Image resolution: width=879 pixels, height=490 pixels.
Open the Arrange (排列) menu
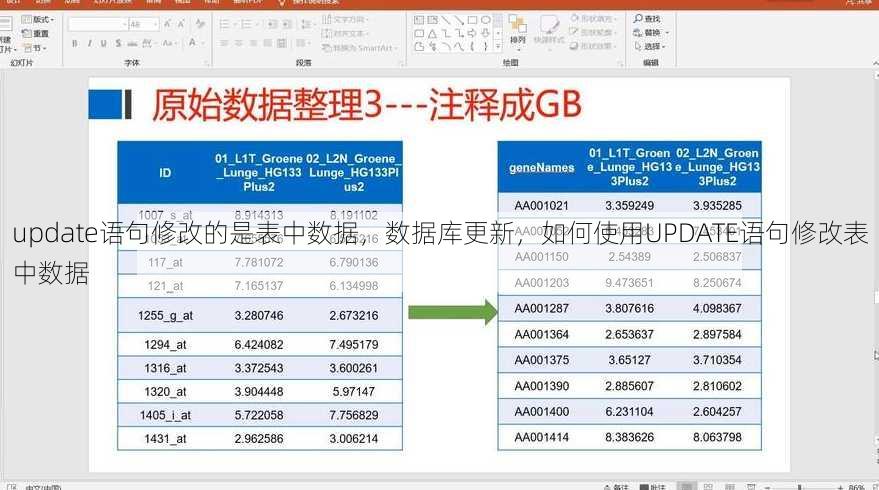click(517, 31)
